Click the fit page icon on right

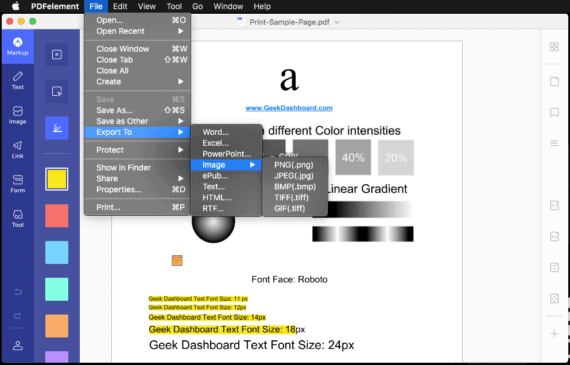coord(554,298)
